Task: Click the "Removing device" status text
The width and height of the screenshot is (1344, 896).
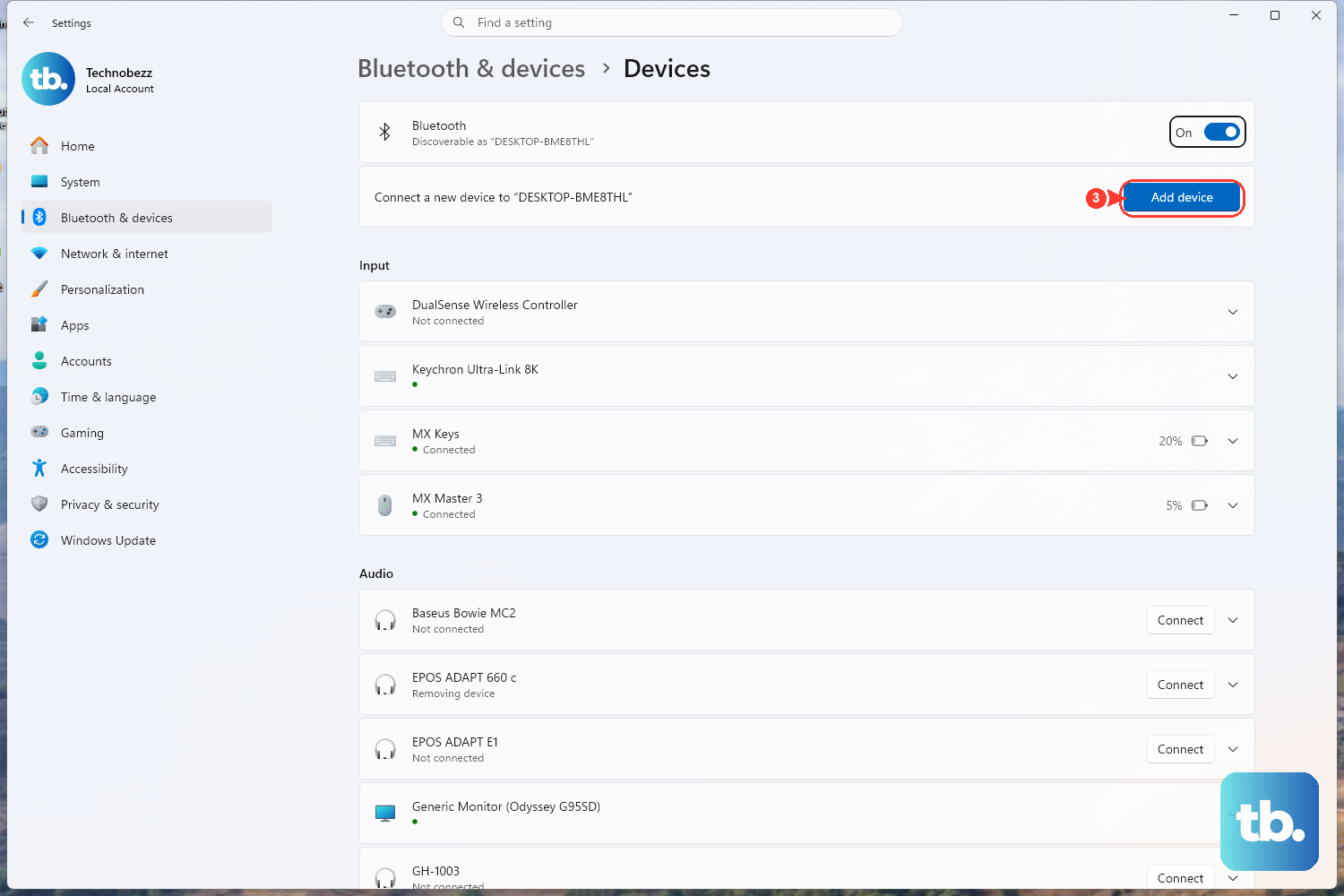Action: click(453, 694)
